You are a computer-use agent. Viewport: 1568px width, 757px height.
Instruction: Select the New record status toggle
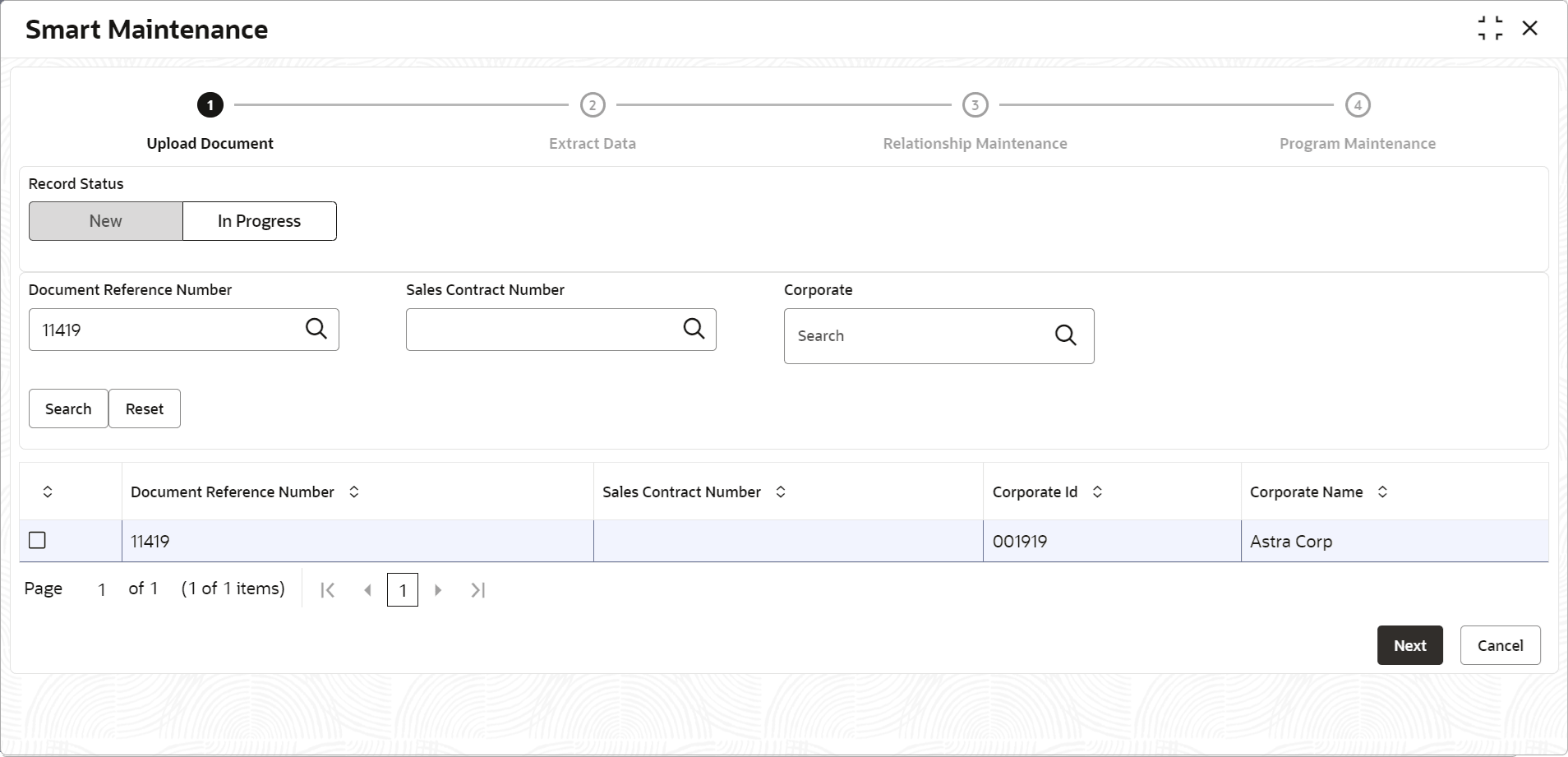point(105,221)
